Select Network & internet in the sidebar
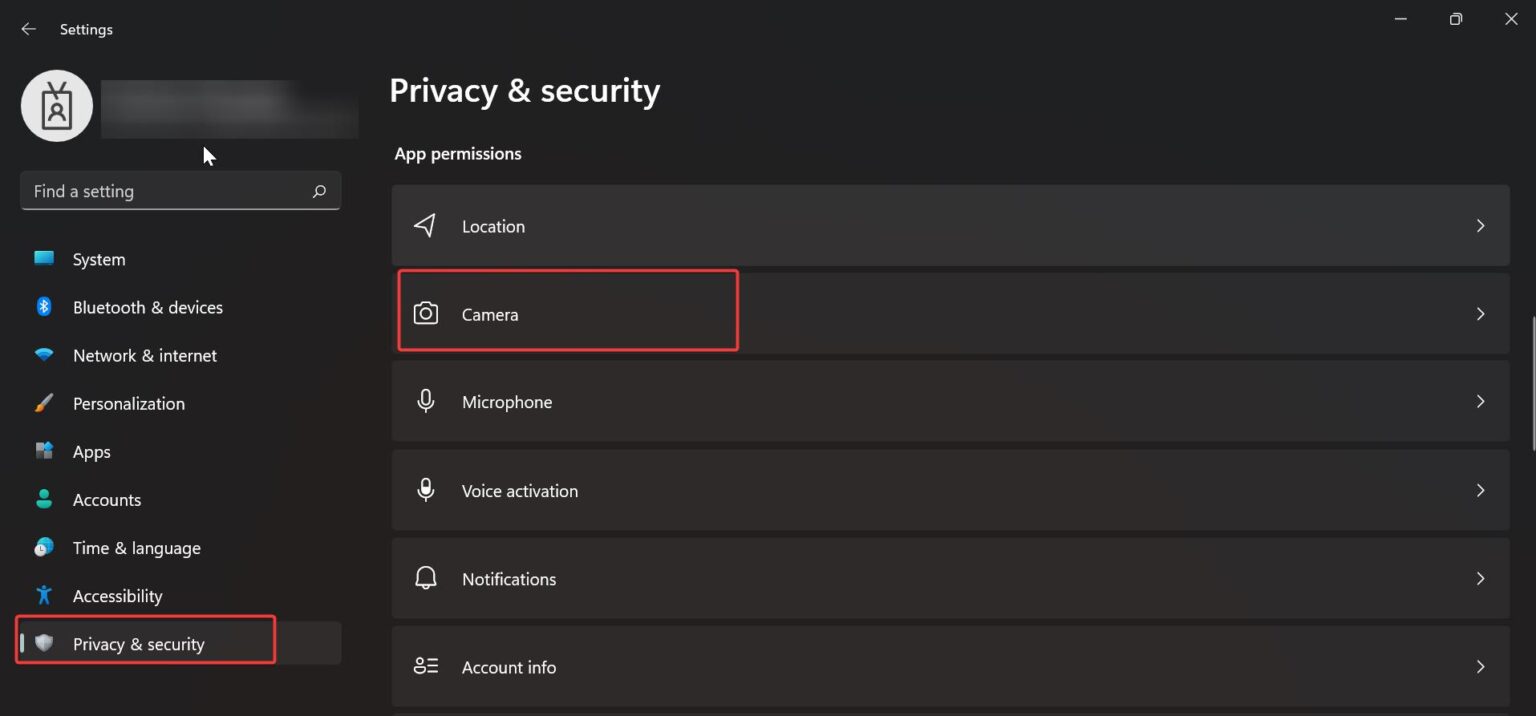 click(x=144, y=355)
